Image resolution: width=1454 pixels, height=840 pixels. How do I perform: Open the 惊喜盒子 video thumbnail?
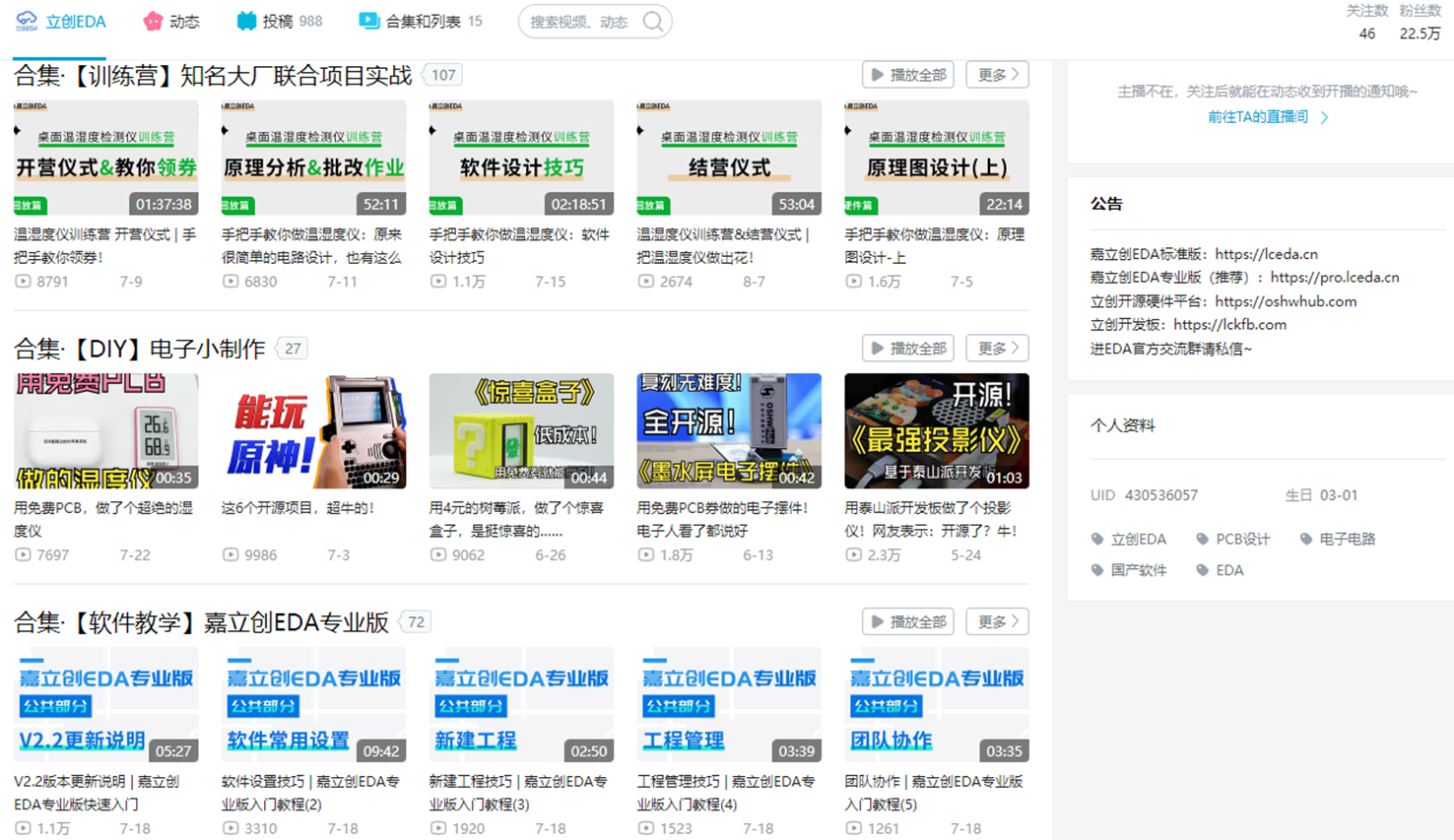tap(521, 431)
